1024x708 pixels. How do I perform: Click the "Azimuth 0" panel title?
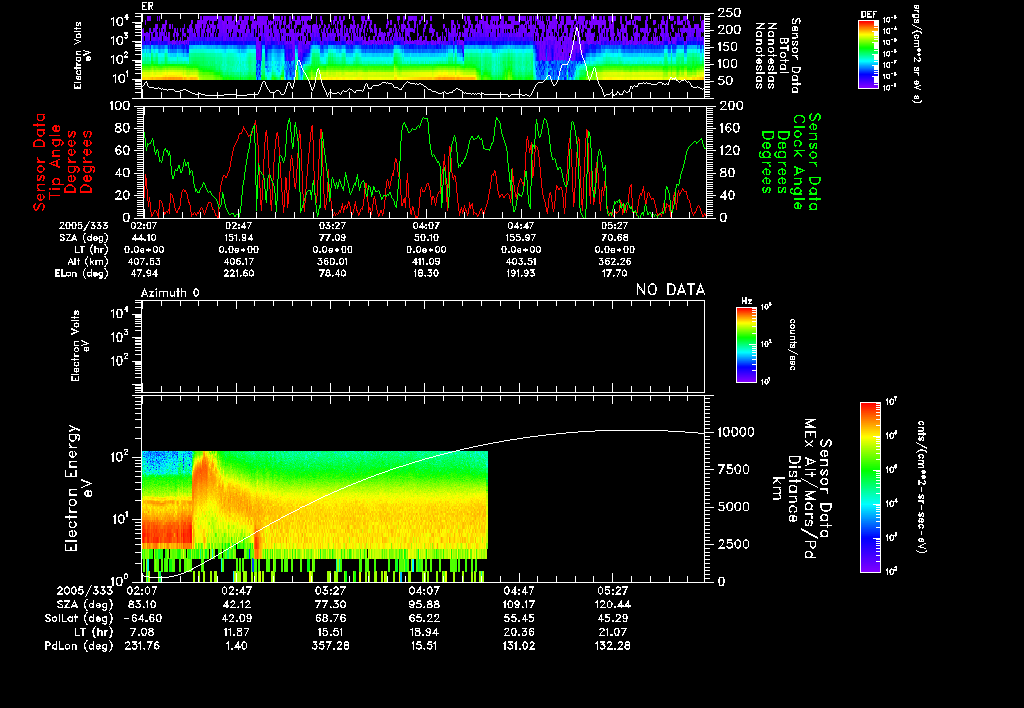pyautogui.click(x=170, y=293)
